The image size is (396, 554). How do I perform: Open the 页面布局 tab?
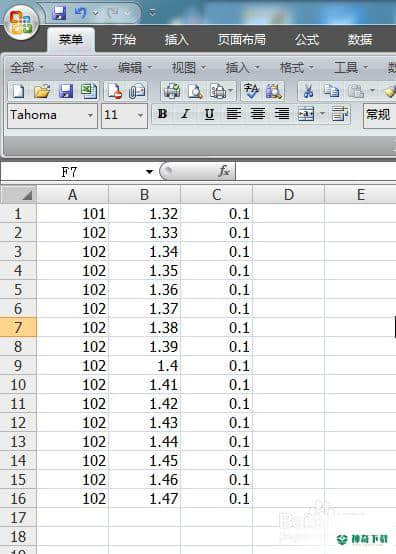(241, 39)
